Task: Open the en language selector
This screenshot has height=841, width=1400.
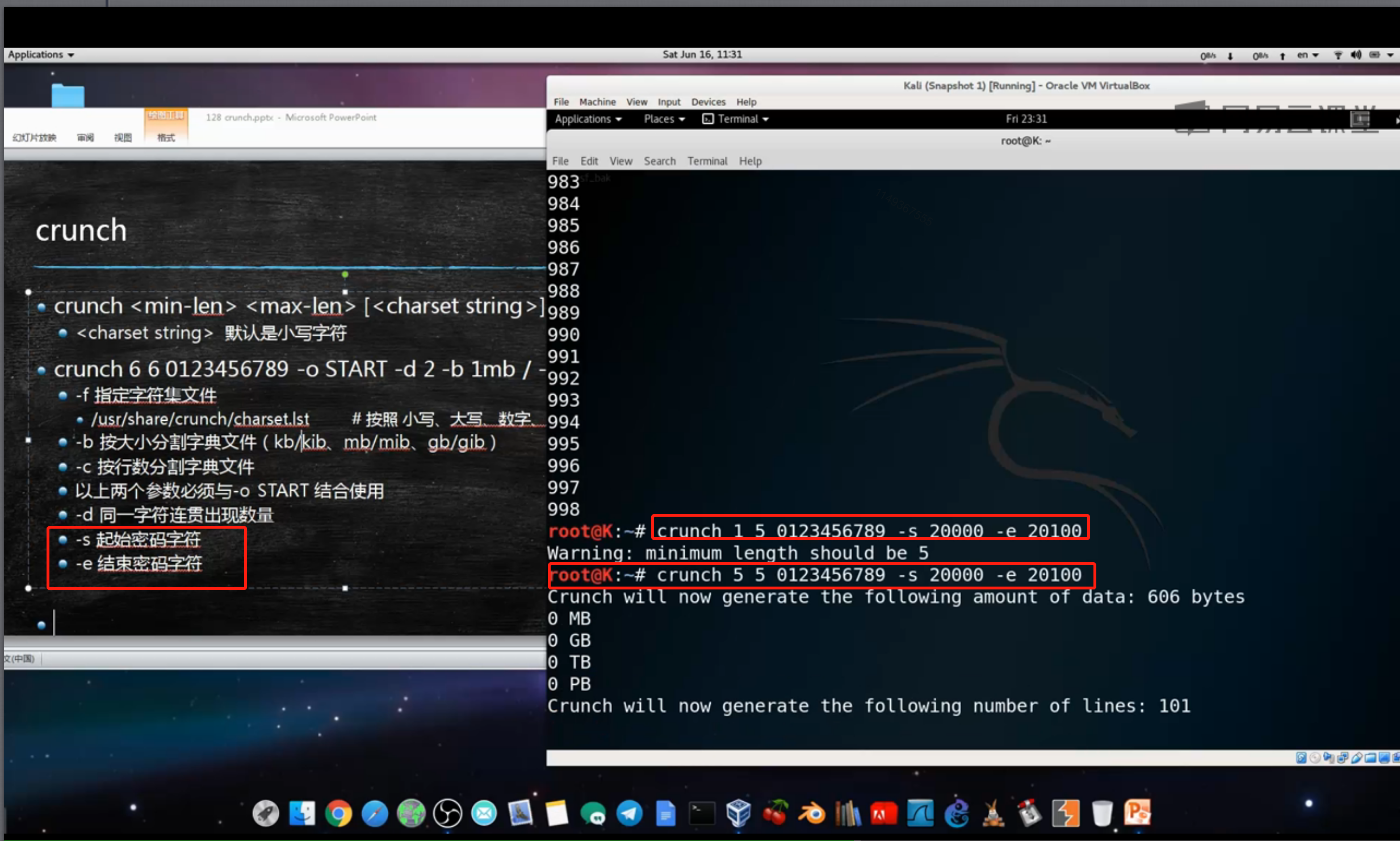Action: click(x=1307, y=55)
